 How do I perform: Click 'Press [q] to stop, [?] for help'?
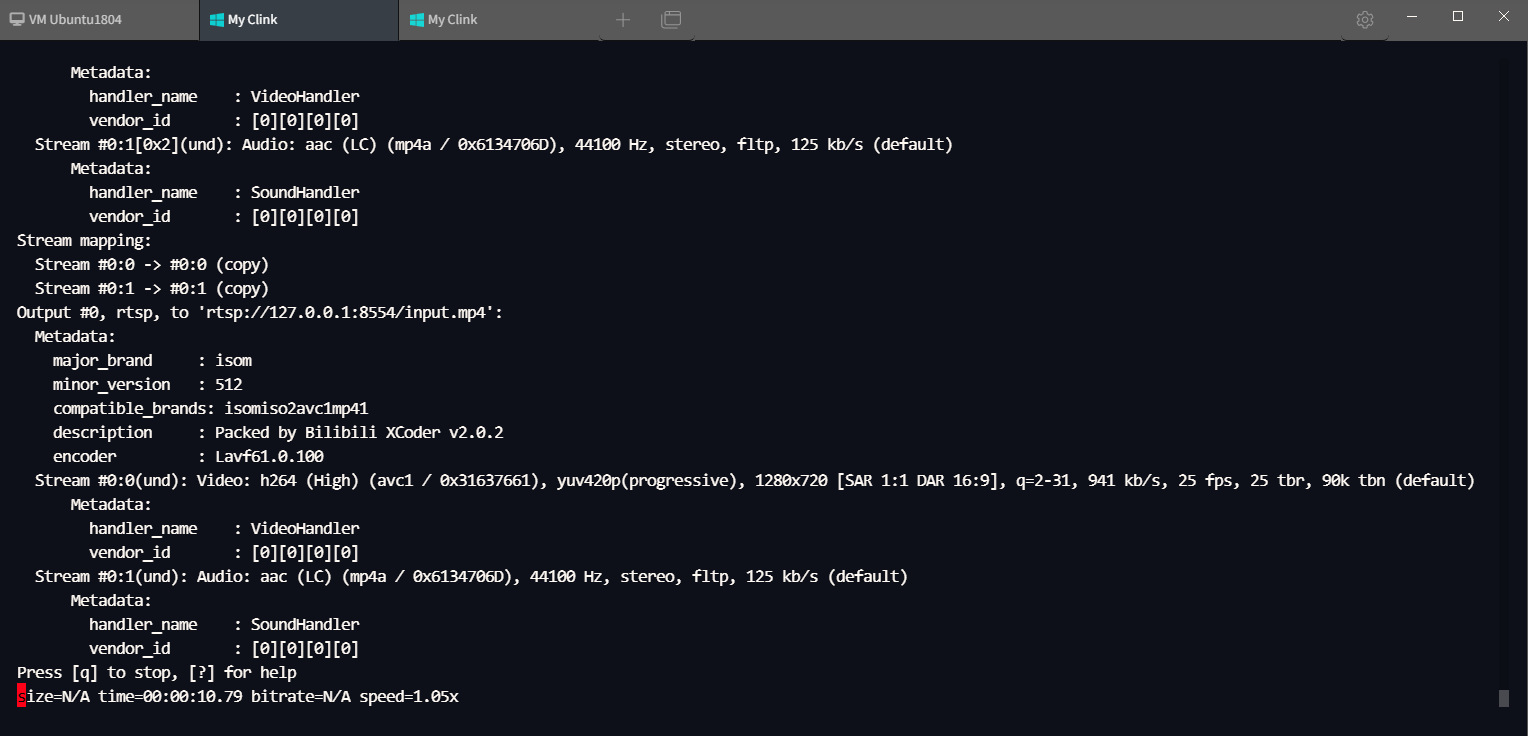[x=157, y=672]
